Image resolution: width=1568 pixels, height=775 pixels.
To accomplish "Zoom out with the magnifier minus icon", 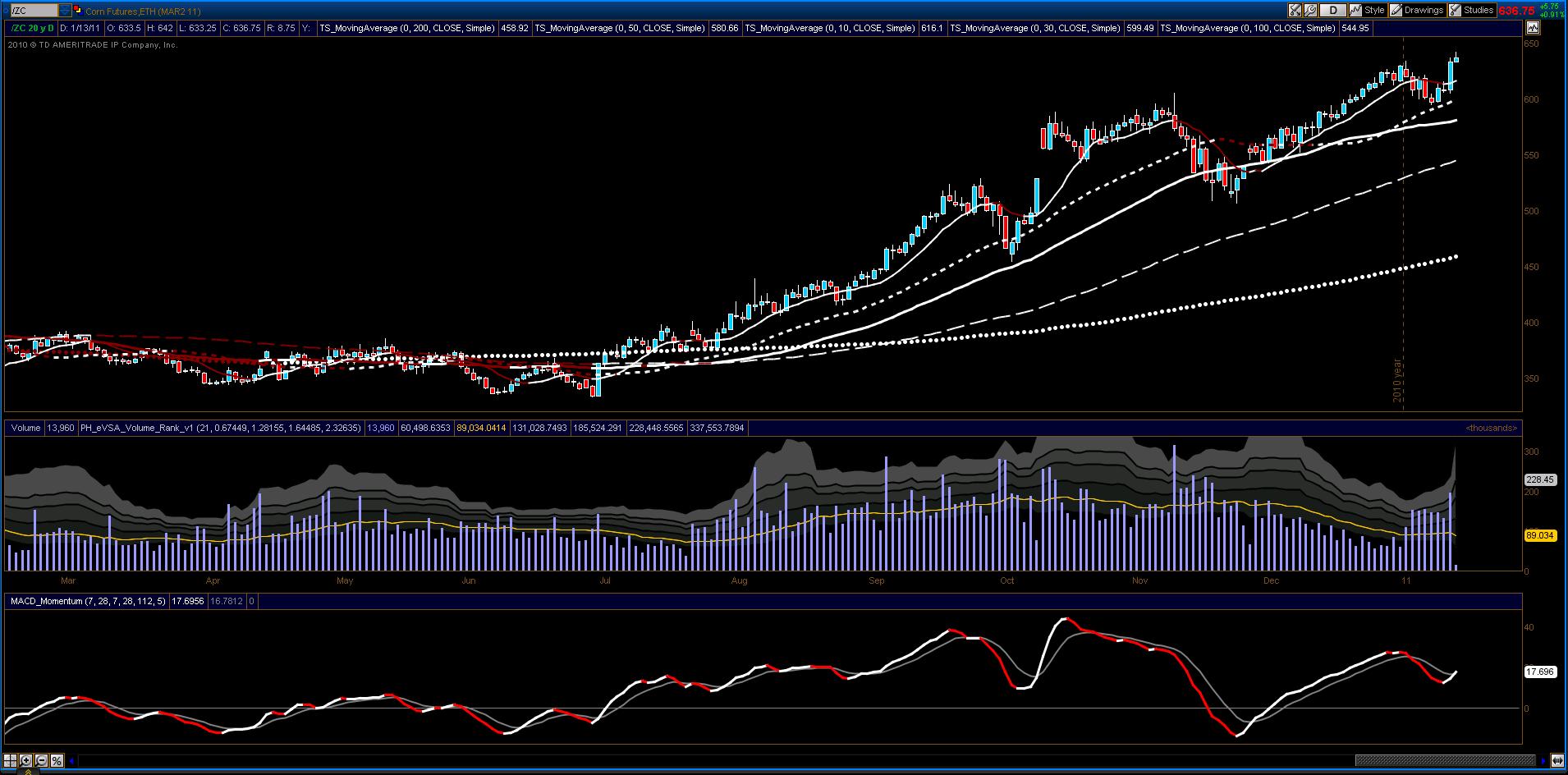I will pyautogui.click(x=41, y=760).
